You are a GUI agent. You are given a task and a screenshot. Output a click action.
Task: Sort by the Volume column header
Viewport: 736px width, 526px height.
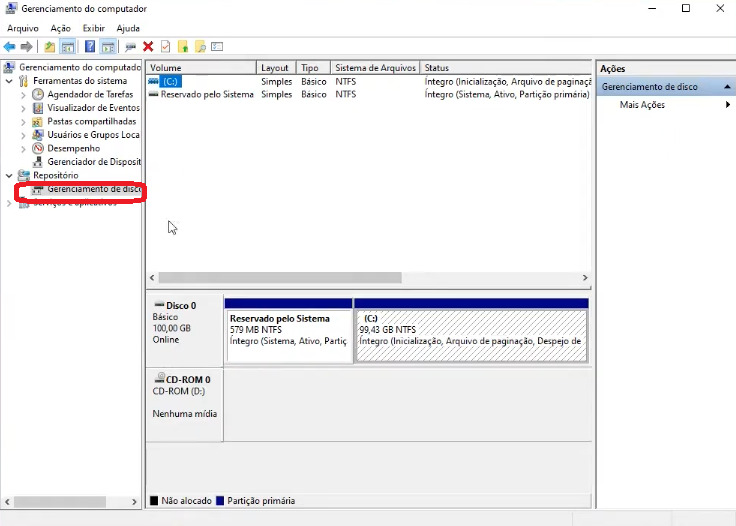tap(201, 68)
